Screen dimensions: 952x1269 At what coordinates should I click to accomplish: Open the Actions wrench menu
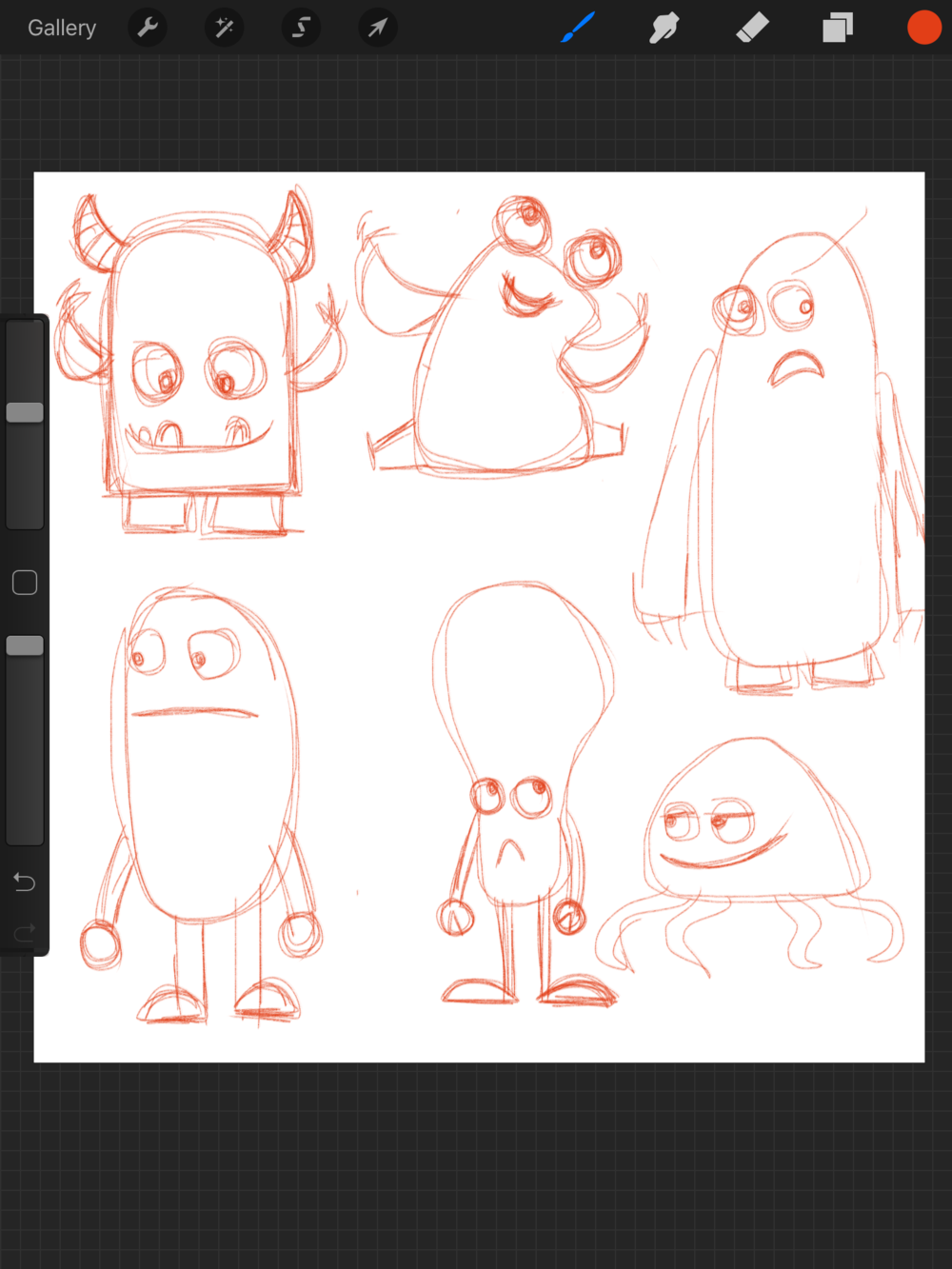148,29
